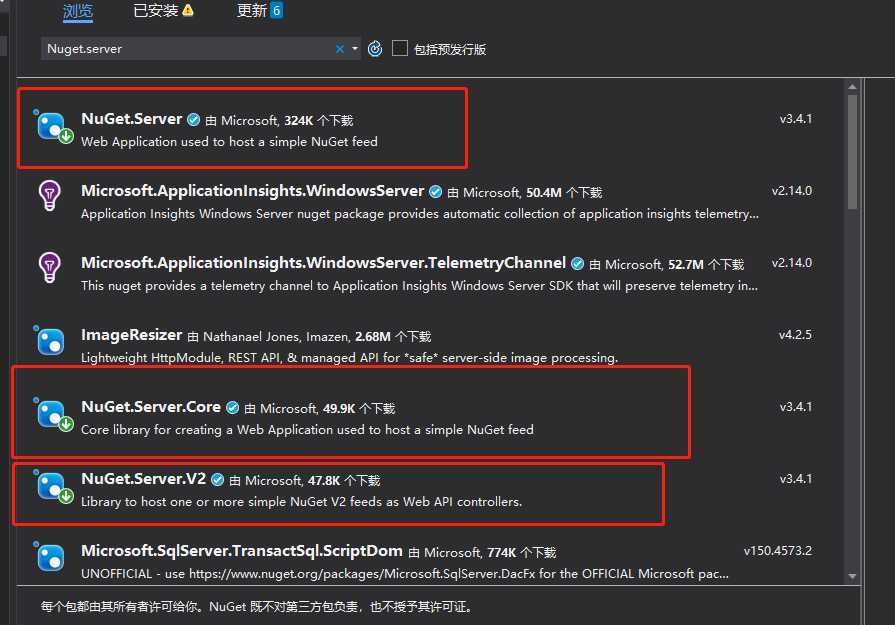895x625 pixels.
Task: Click NuGet.Server version v3.4.1
Action: tap(796, 119)
